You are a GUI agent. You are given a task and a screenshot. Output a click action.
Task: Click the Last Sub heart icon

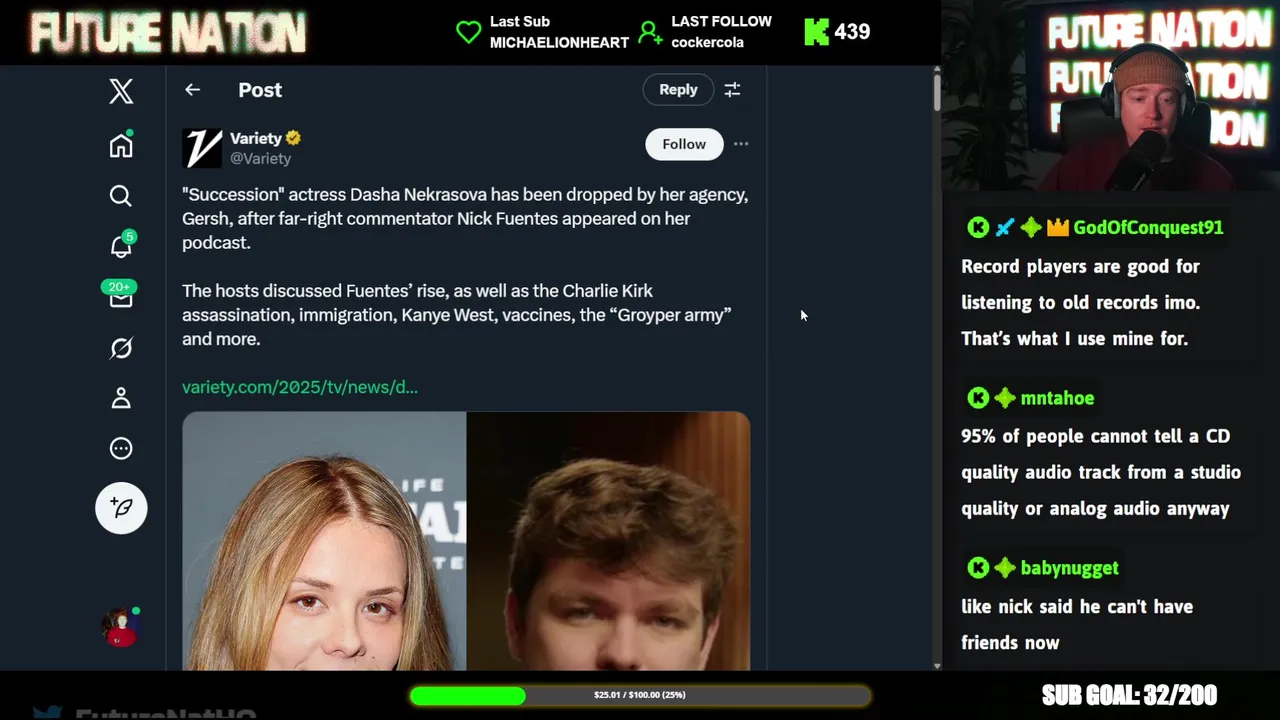tap(468, 32)
